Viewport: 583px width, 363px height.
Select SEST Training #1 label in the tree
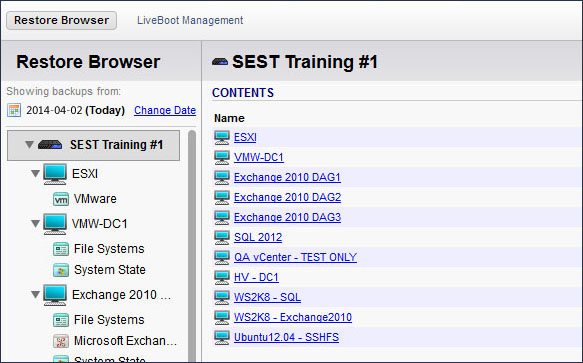tap(116, 145)
